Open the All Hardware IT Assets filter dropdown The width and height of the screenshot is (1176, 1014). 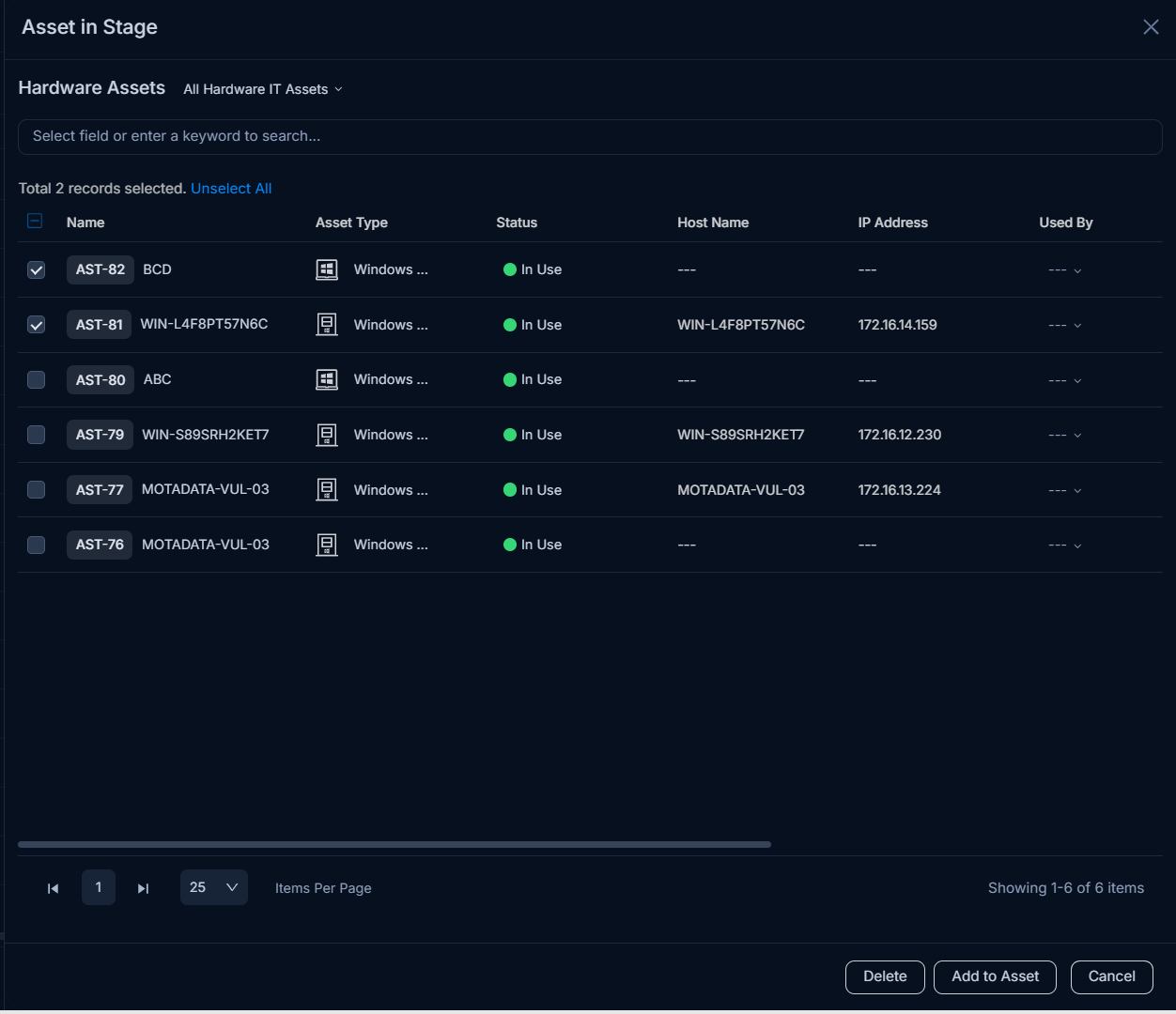(263, 89)
